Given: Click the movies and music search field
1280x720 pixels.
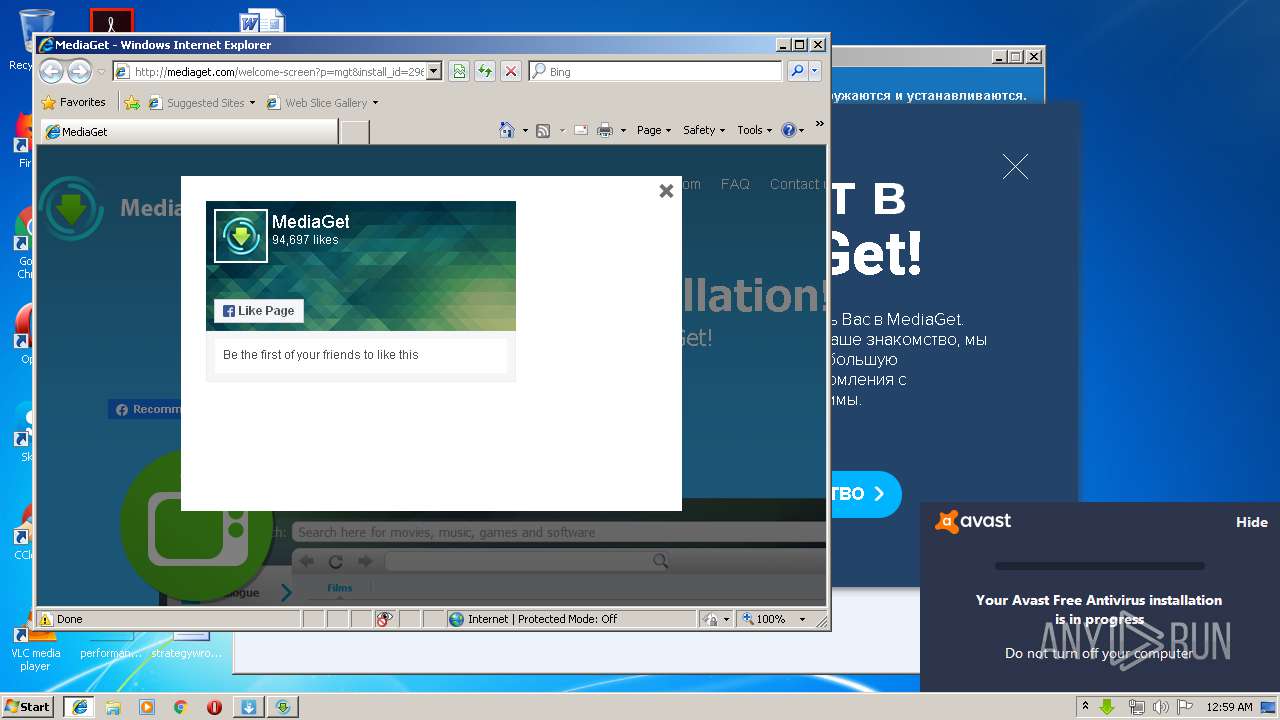Looking at the screenshot, I should point(559,532).
